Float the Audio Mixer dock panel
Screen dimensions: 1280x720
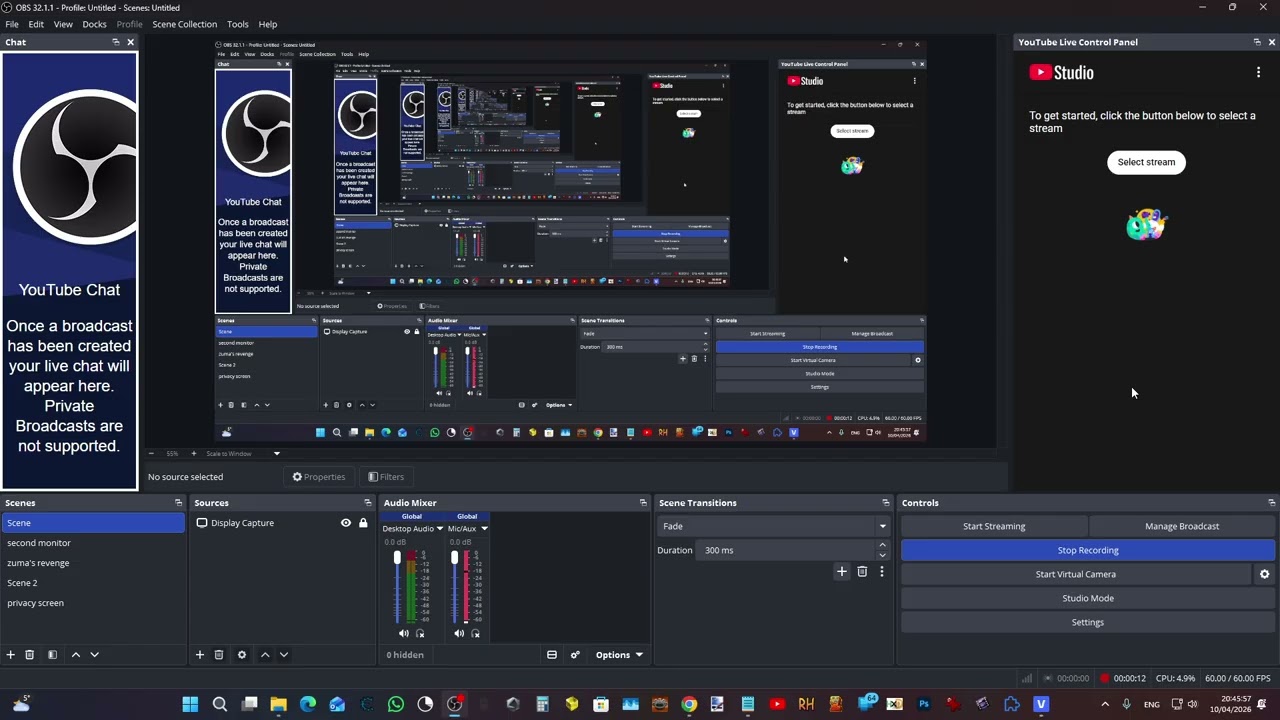point(643,503)
